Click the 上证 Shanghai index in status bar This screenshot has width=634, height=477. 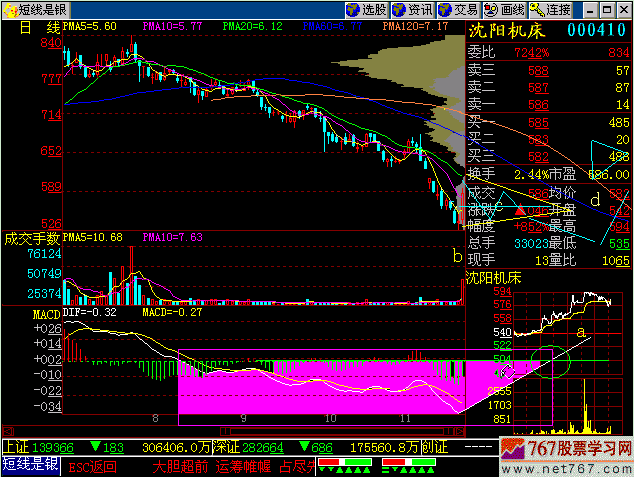(x=16, y=446)
